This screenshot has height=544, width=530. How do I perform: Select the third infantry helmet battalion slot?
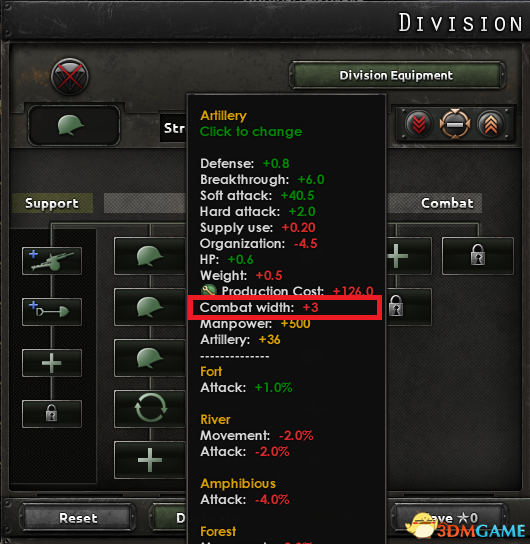(150, 358)
